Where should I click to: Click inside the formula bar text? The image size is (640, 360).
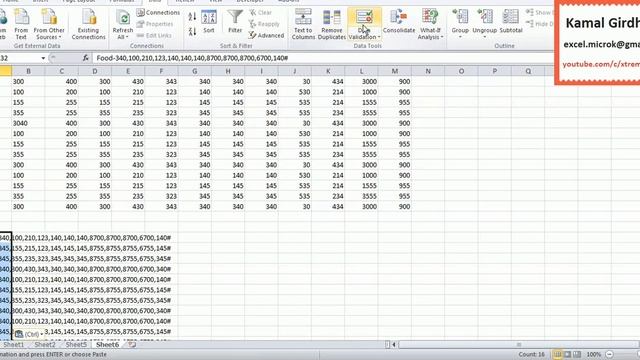[x=192, y=58]
